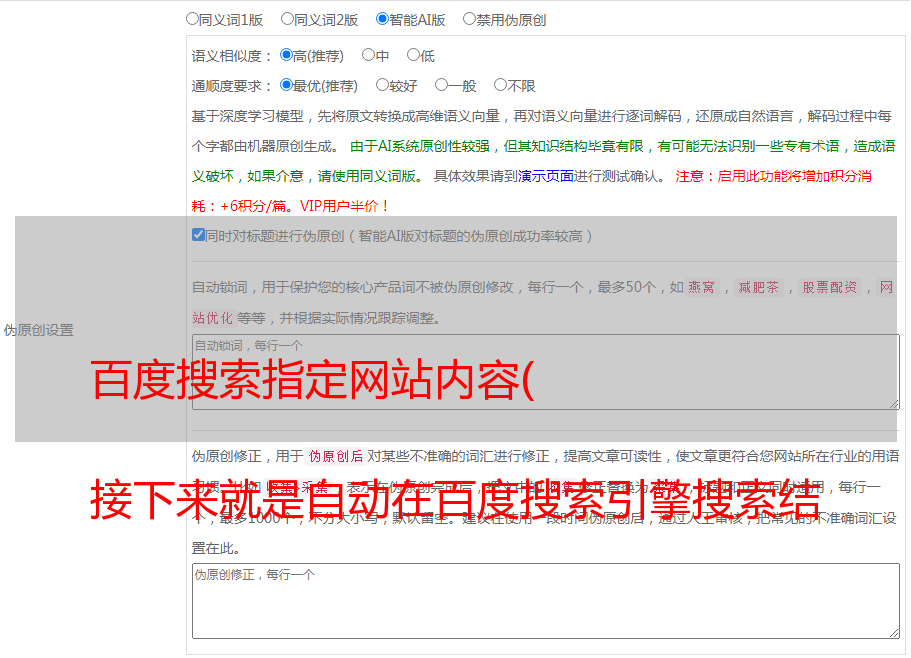Choose the 智能AI版 radio option

pyautogui.click(x=382, y=19)
